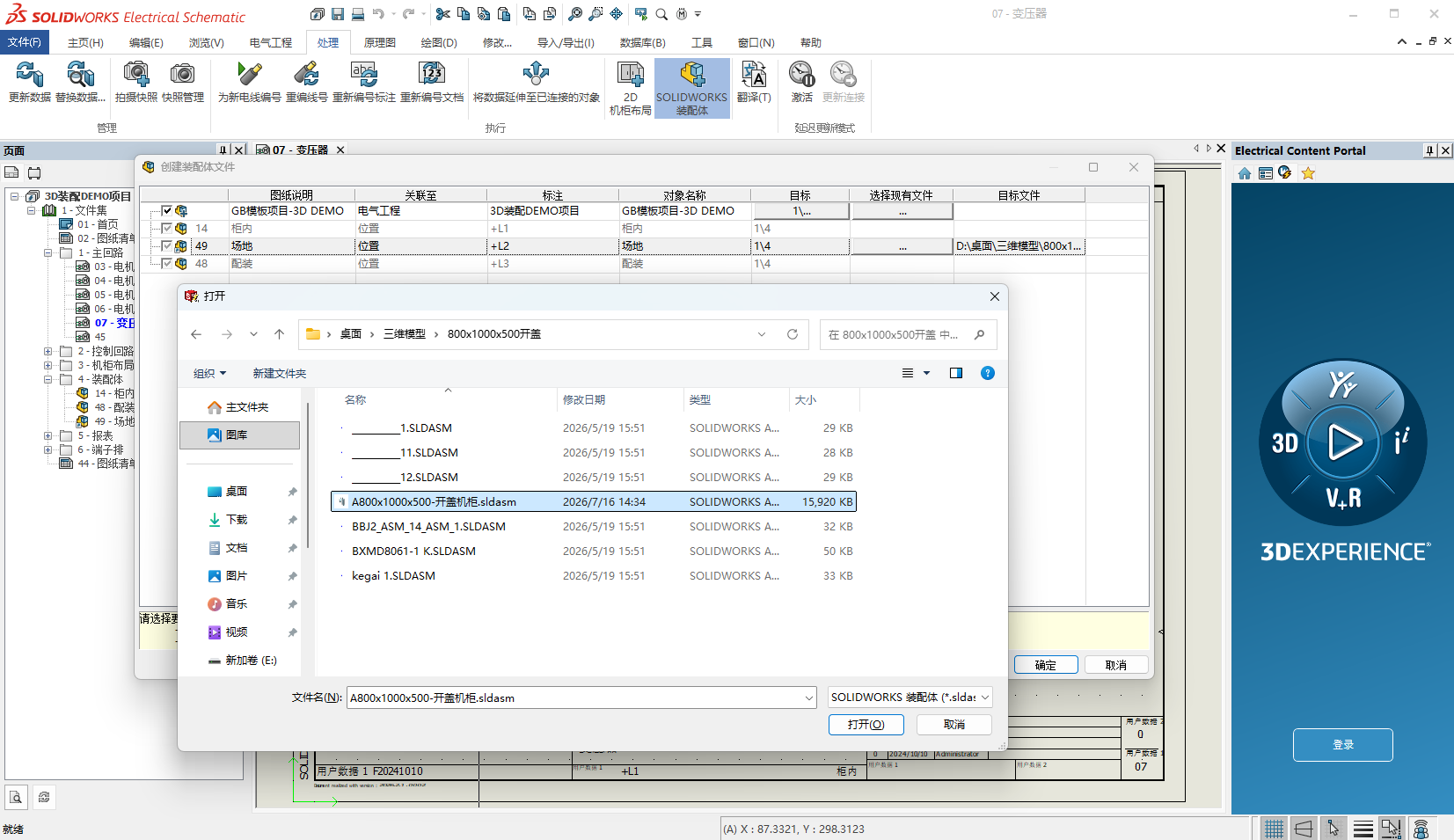This screenshot has width=1454, height=840.
Task: Collapse the 3D装配DEMO项目 tree root
Action: click(x=14, y=196)
